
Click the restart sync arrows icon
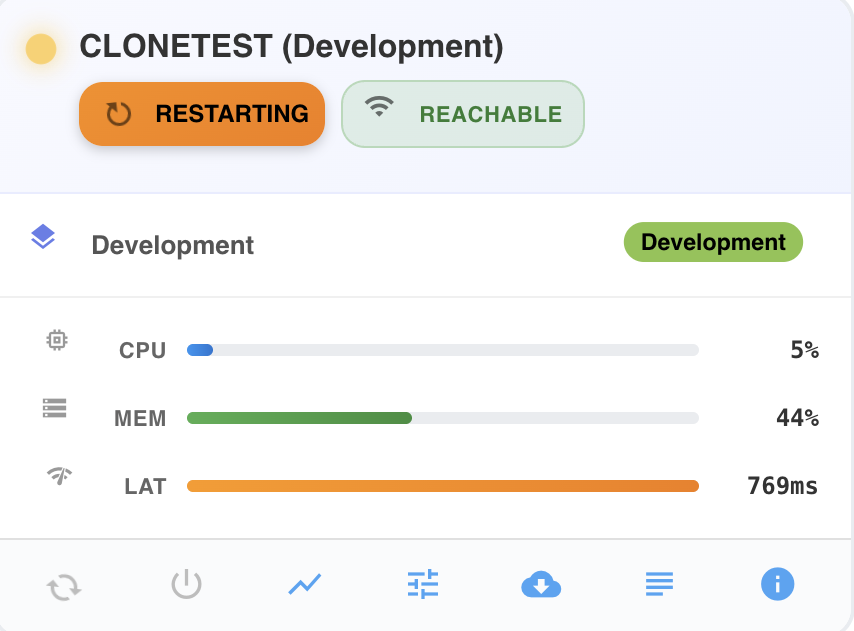[64, 587]
